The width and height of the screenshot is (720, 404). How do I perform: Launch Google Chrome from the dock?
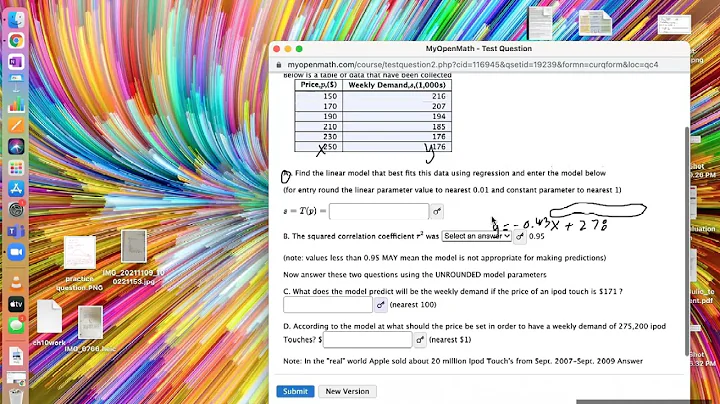16,41
